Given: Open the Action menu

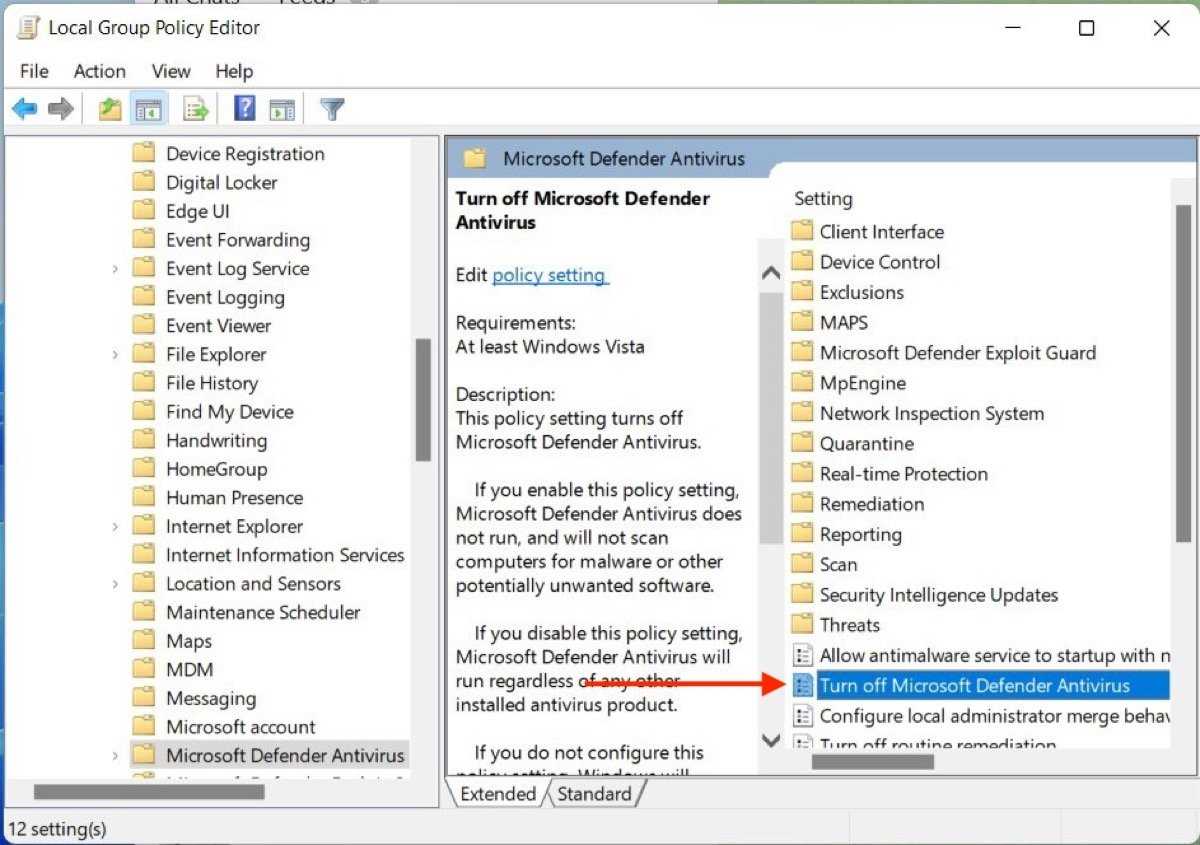Looking at the screenshot, I should tap(99, 71).
